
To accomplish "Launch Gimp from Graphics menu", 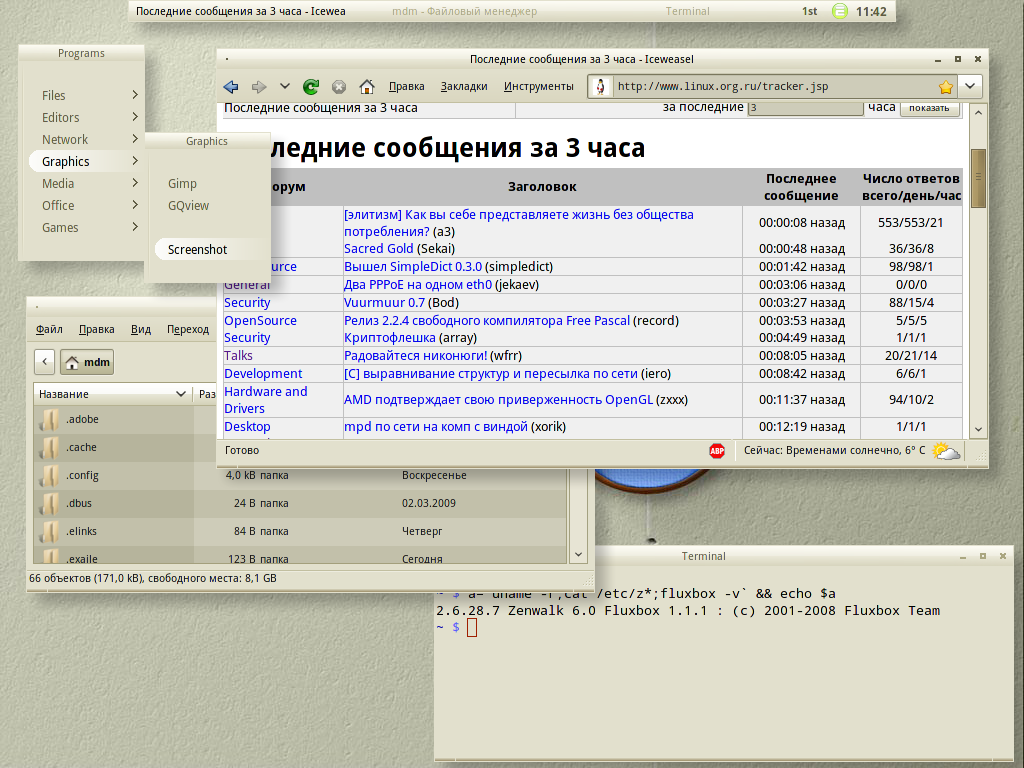I will pyautogui.click(x=182, y=184).
